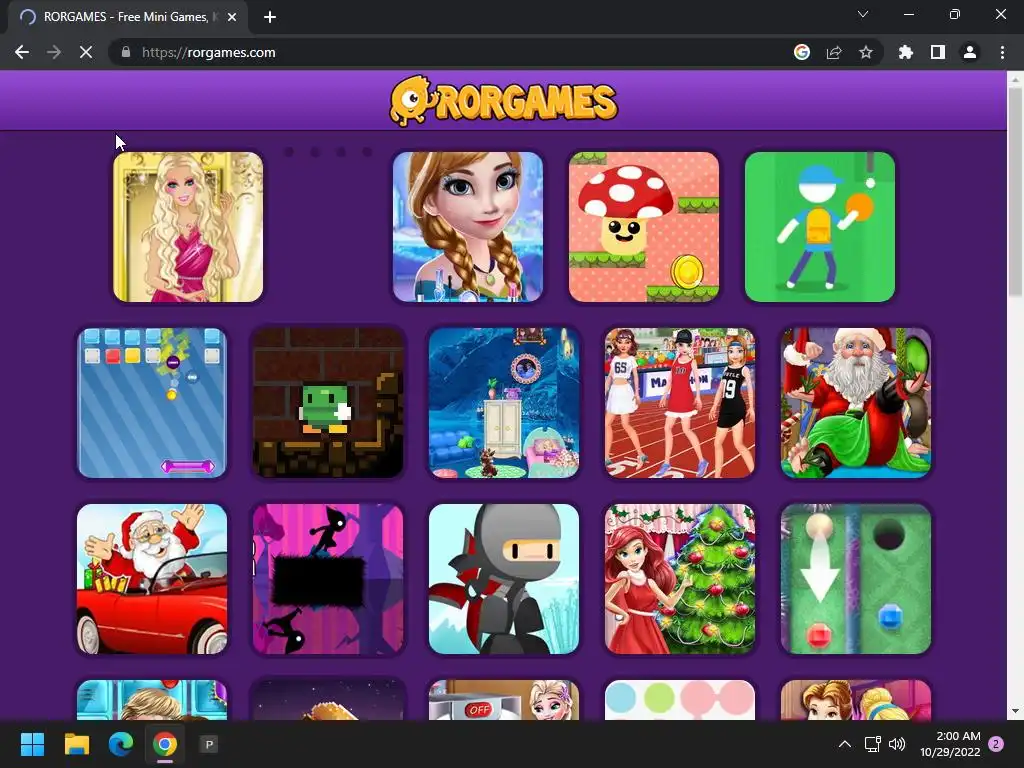Open the Anna braided hair makeover game
The image size is (1024, 768).
(468, 227)
